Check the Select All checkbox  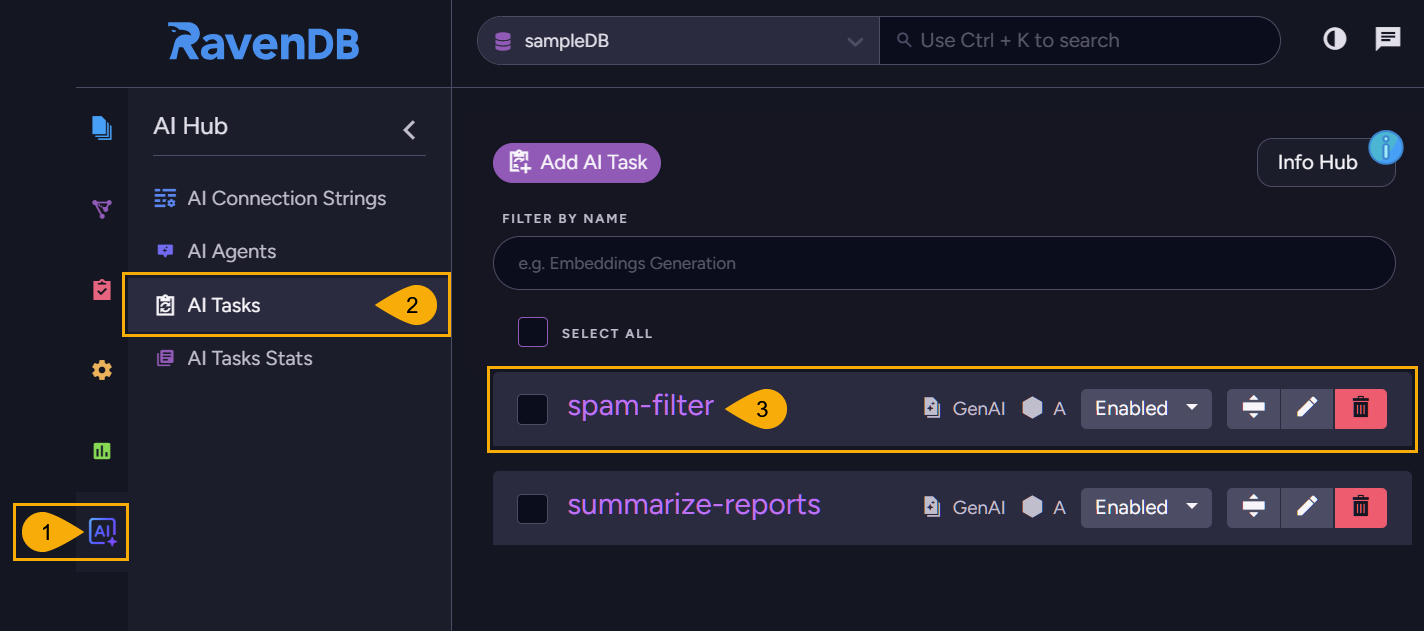(x=532, y=332)
